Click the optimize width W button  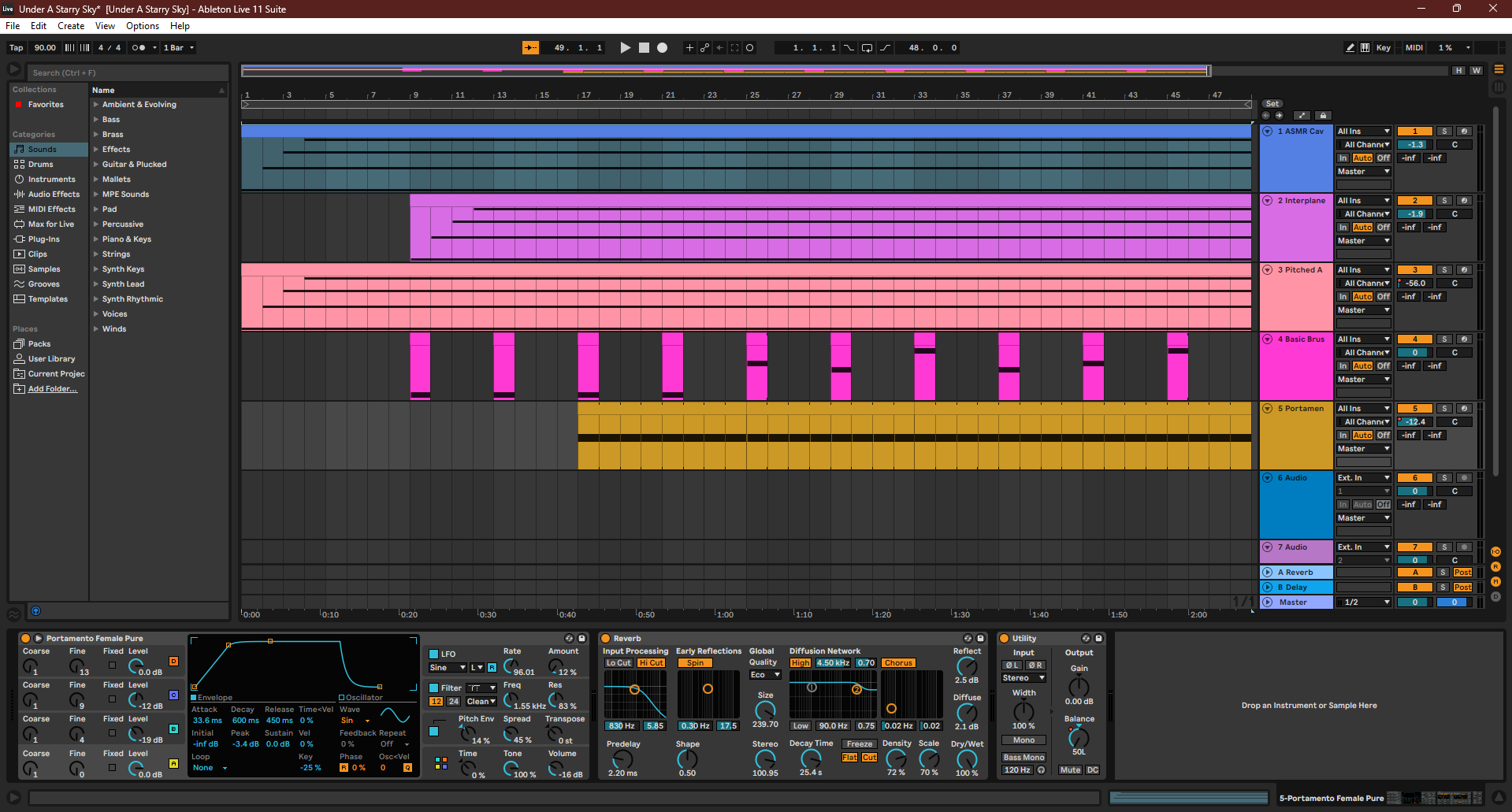[1476, 70]
